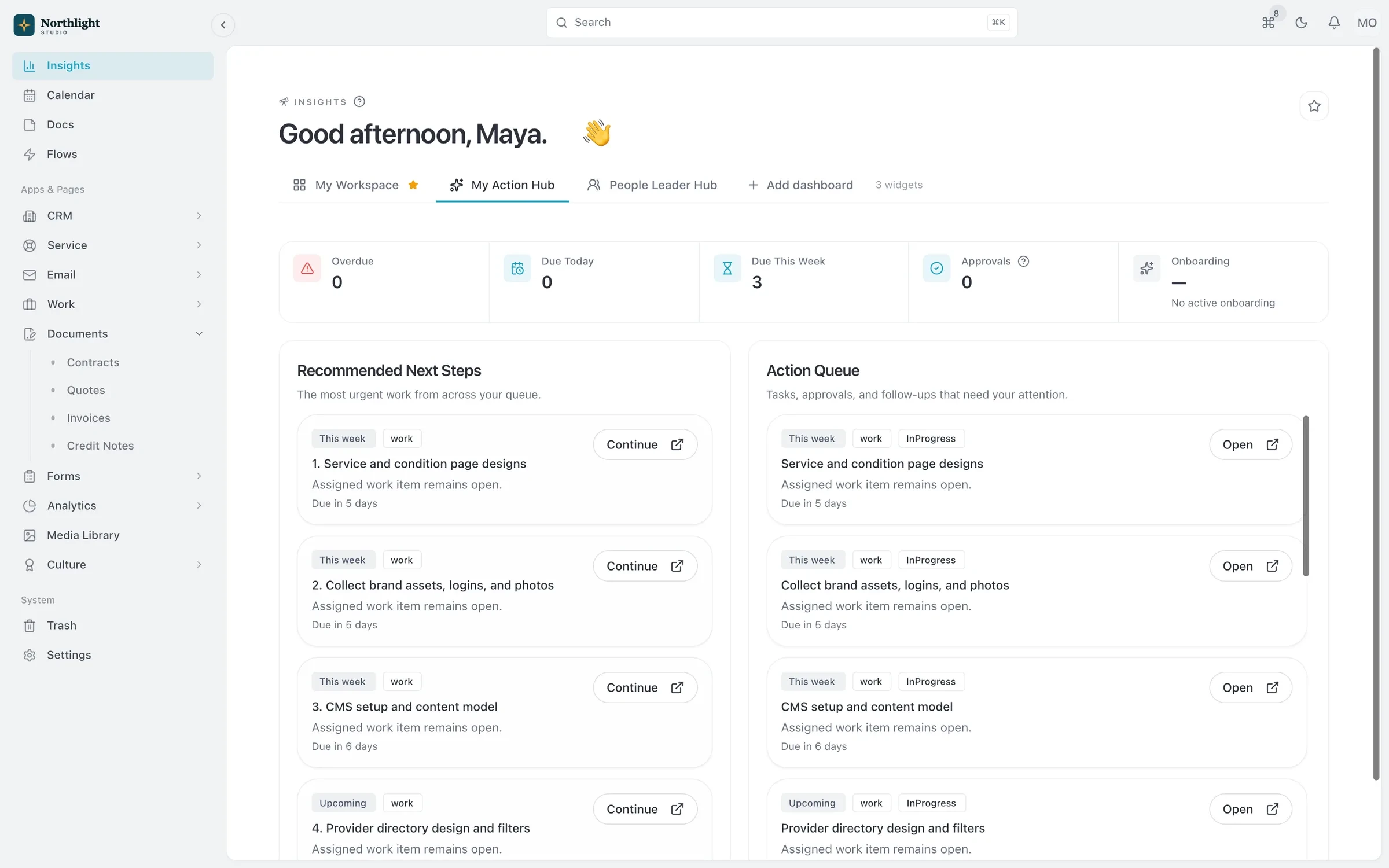Click Add dashboard
The image size is (1389, 868).
(x=800, y=185)
